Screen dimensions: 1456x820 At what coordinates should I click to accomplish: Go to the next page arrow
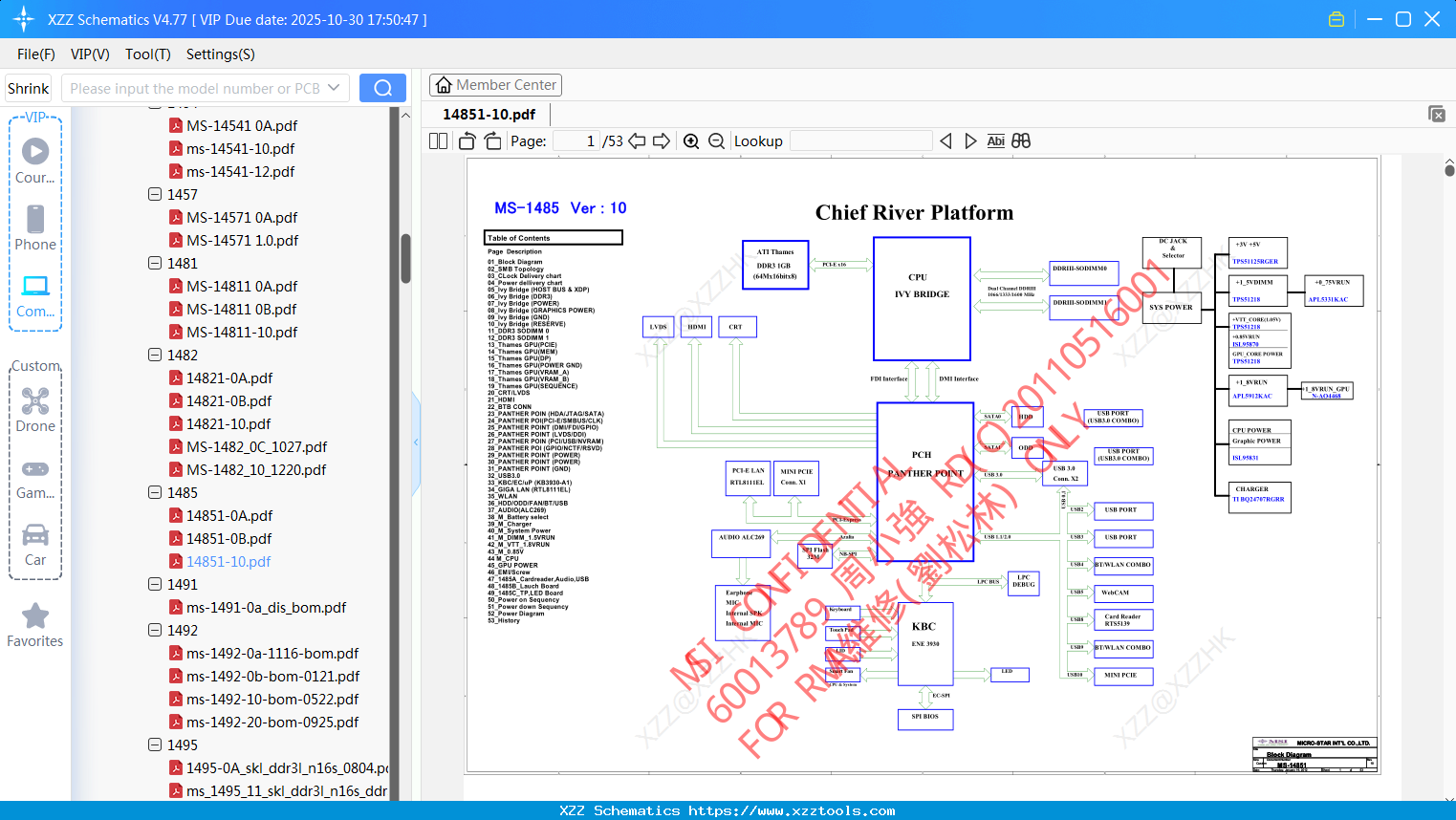click(662, 141)
